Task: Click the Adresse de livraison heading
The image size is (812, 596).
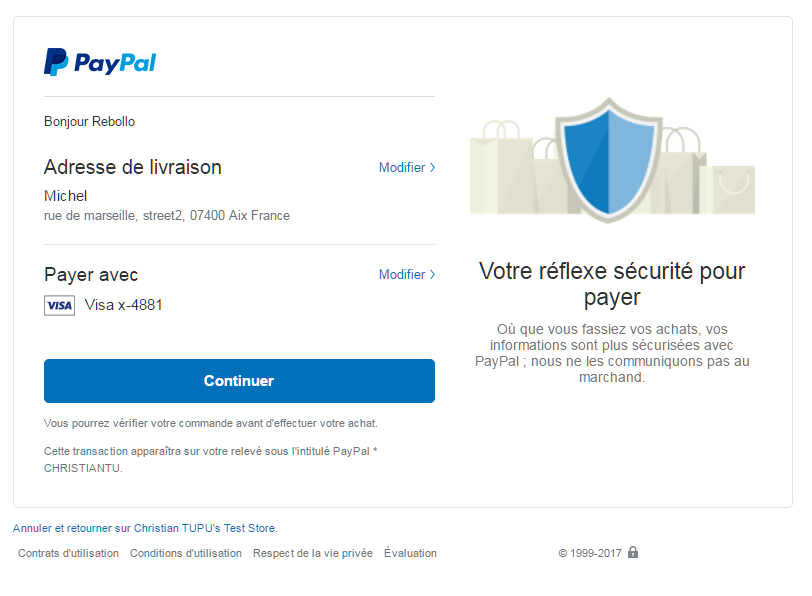Action: pyautogui.click(x=133, y=167)
